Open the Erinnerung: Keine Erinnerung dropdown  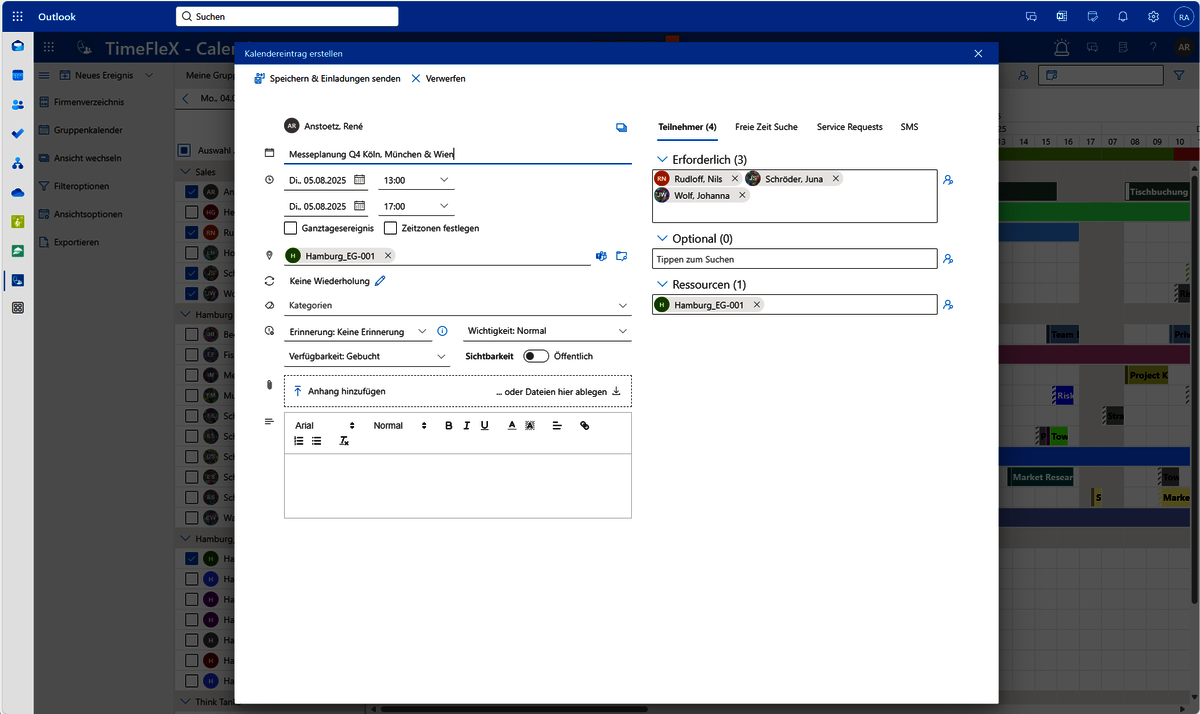pyautogui.click(x=358, y=331)
